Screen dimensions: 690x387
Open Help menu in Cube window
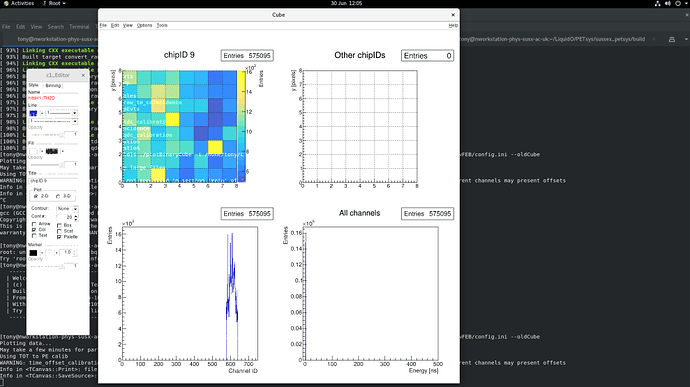[x=453, y=26]
